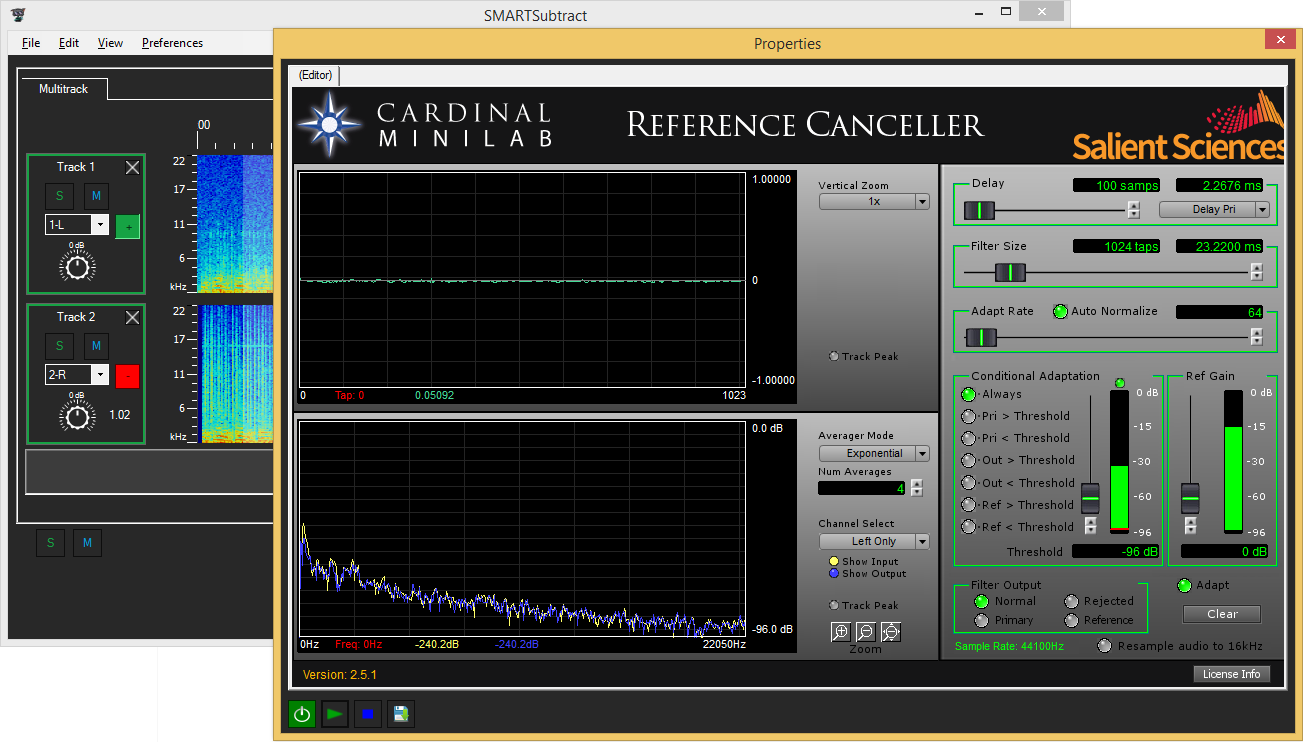Screen dimensions: 1303x742
Task: Click the License Info button
Action: pos(1231,674)
